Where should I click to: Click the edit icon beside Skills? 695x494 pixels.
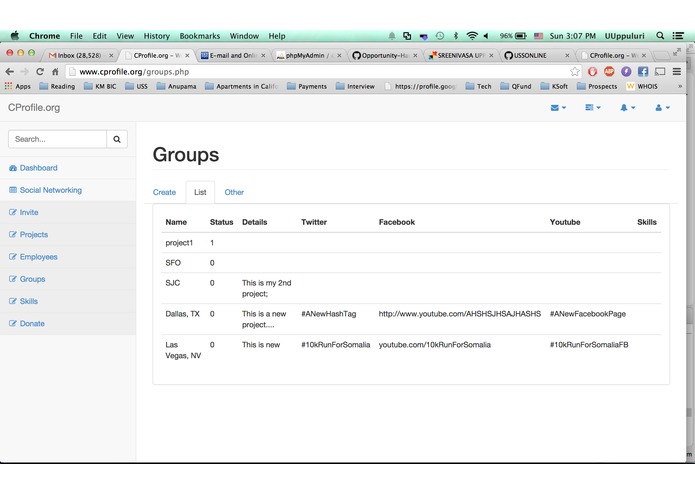tap(13, 301)
